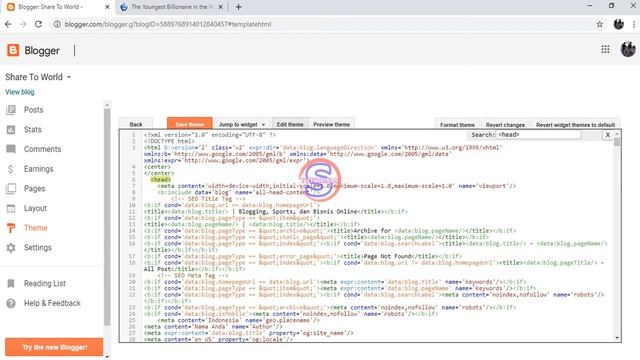
Task: Open Reading List in the sidebar
Action: click(44, 284)
